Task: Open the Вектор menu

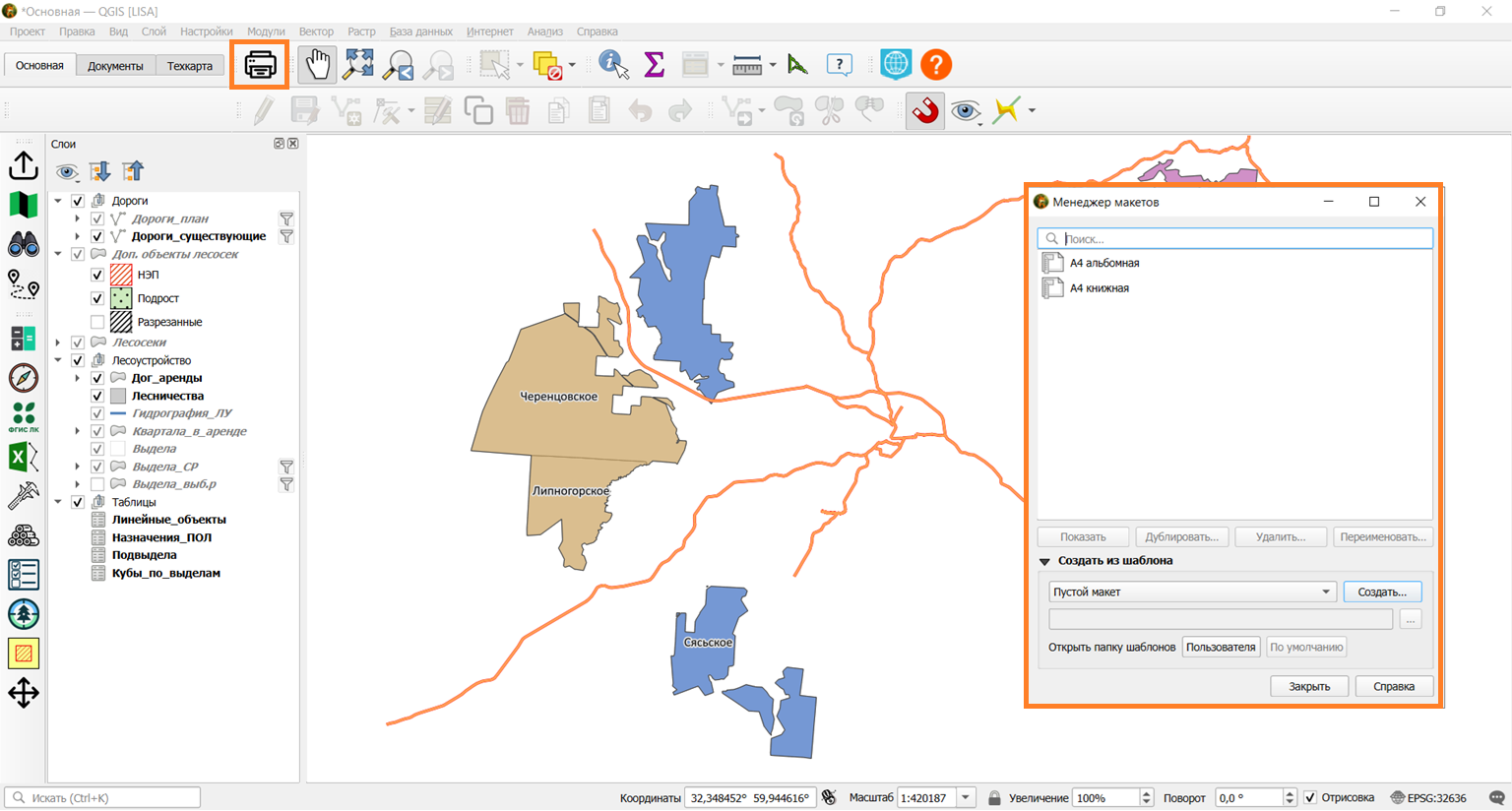Action: (316, 31)
